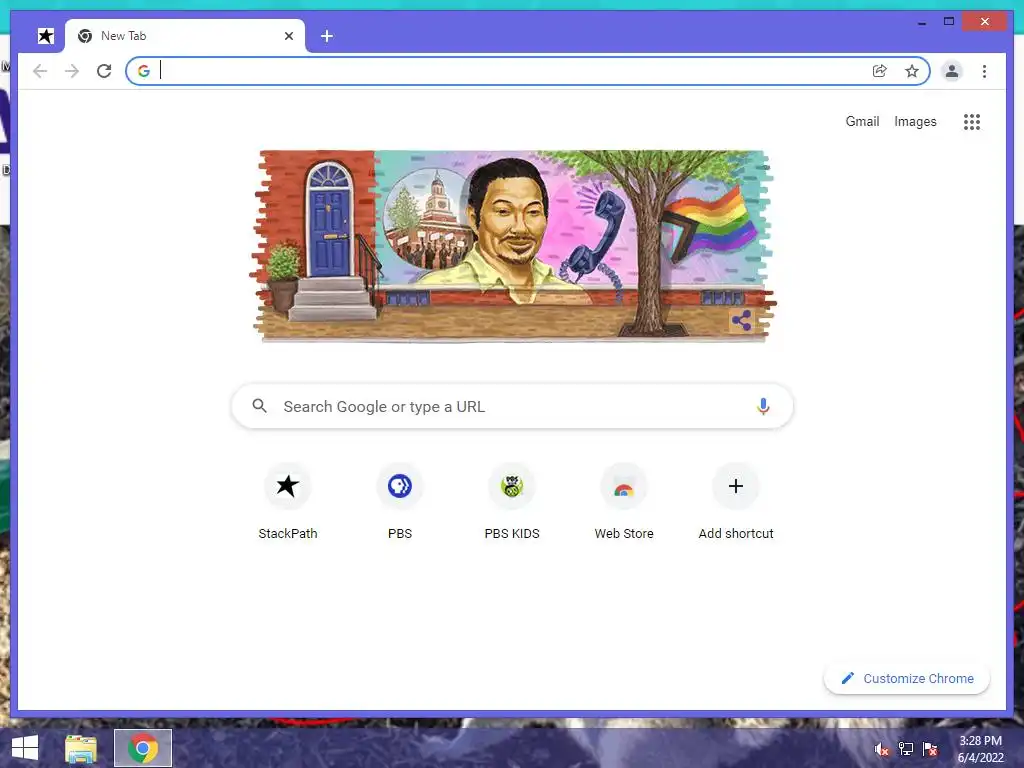The width and height of the screenshot is (1024, 768).
Task: Bookmark this tab with star icon
Action: (x=912, y=71)
